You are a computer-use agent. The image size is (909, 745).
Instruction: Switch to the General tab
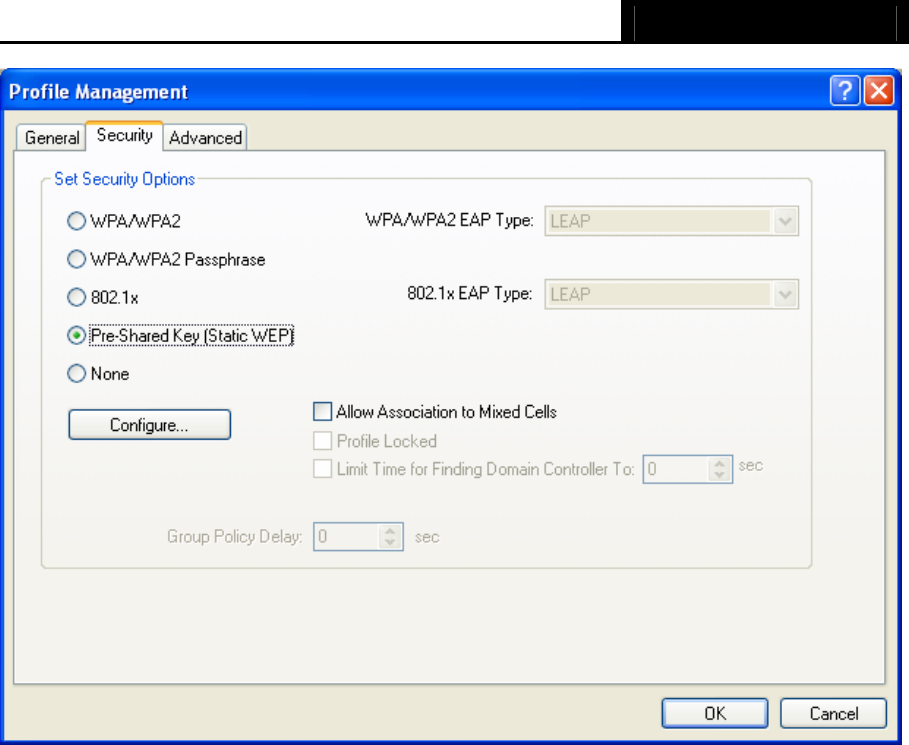[x=52, y=138]
